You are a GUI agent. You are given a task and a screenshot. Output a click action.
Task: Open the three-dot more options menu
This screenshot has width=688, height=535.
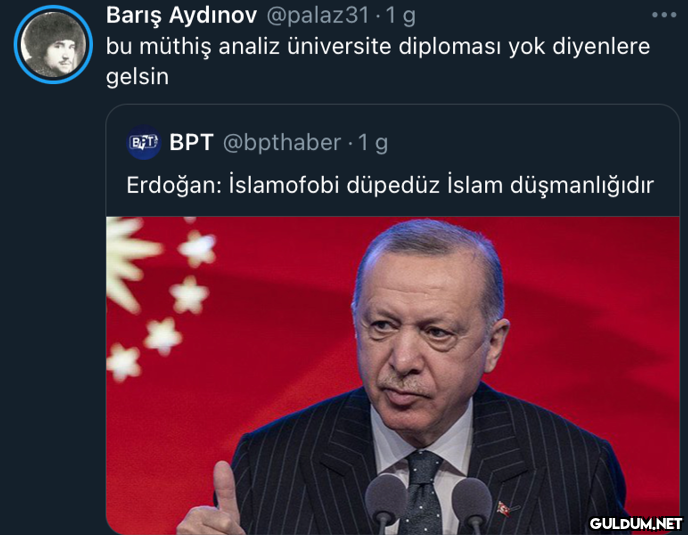tap(664, 15)
